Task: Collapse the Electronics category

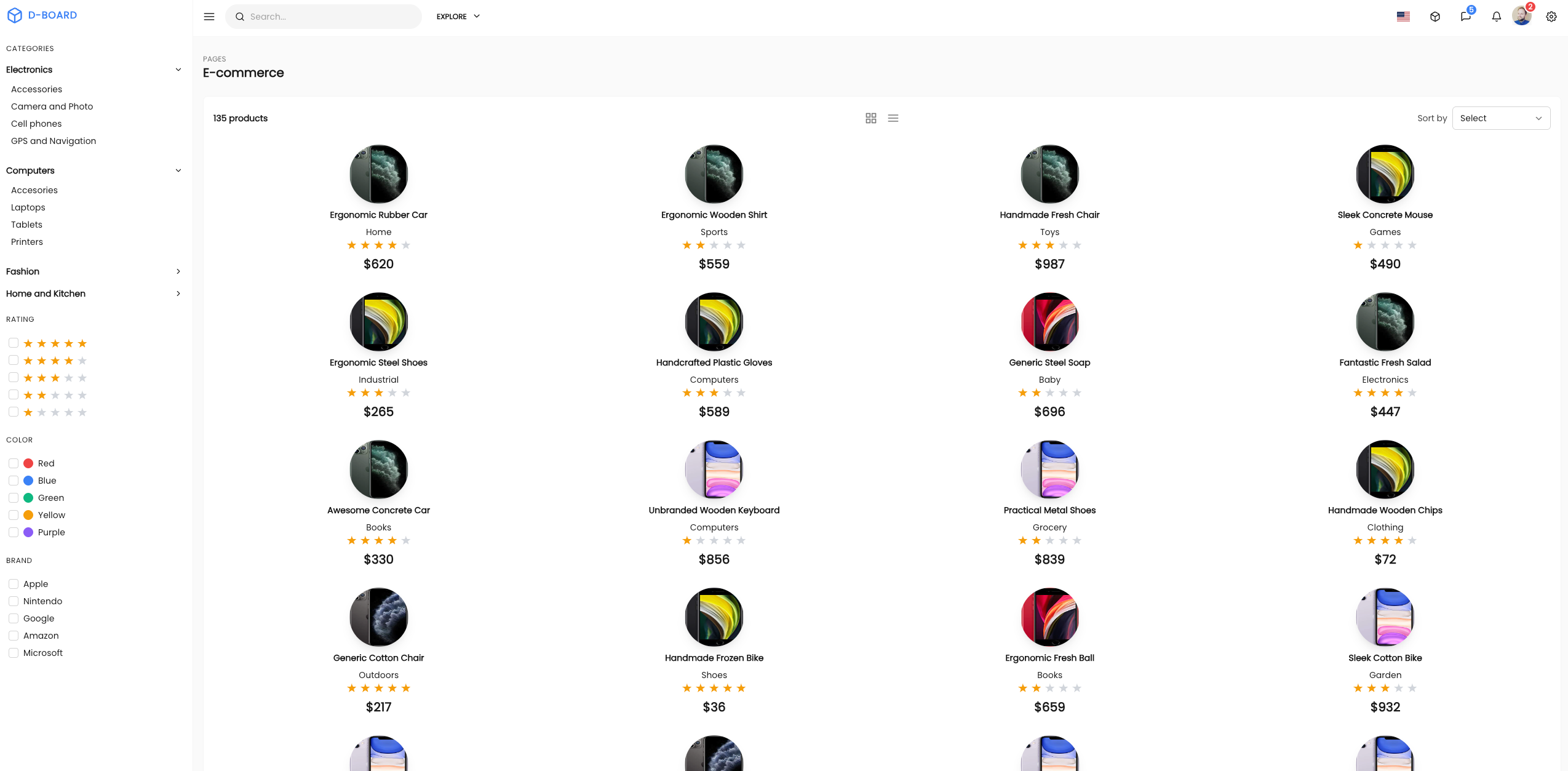Action: pos(94,70)
